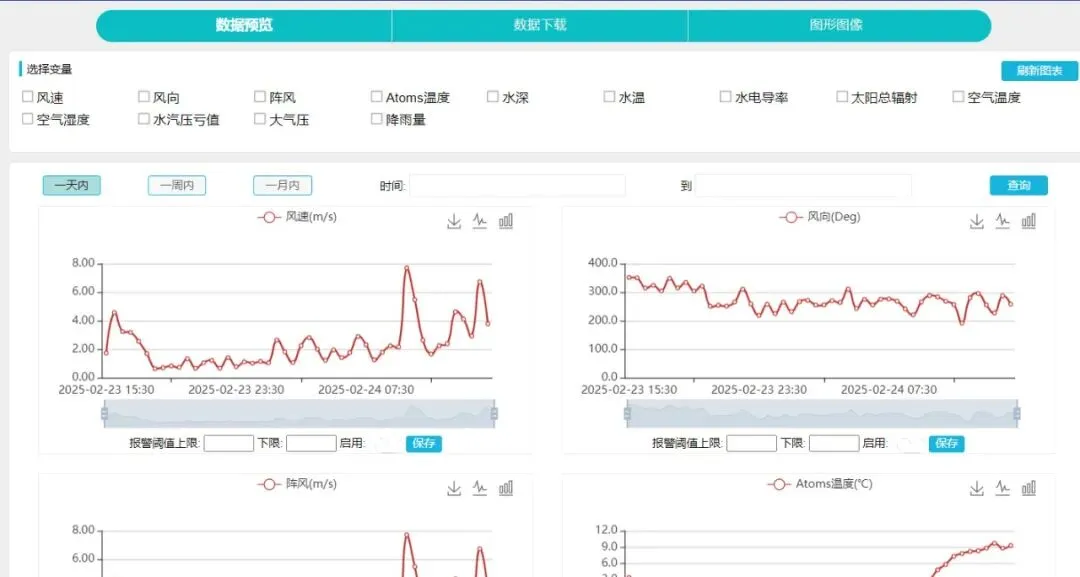This screenshot has width=1080, height=577.
Task: Save 风向 alarm threshold settings
Action: [x=946, y=443]
